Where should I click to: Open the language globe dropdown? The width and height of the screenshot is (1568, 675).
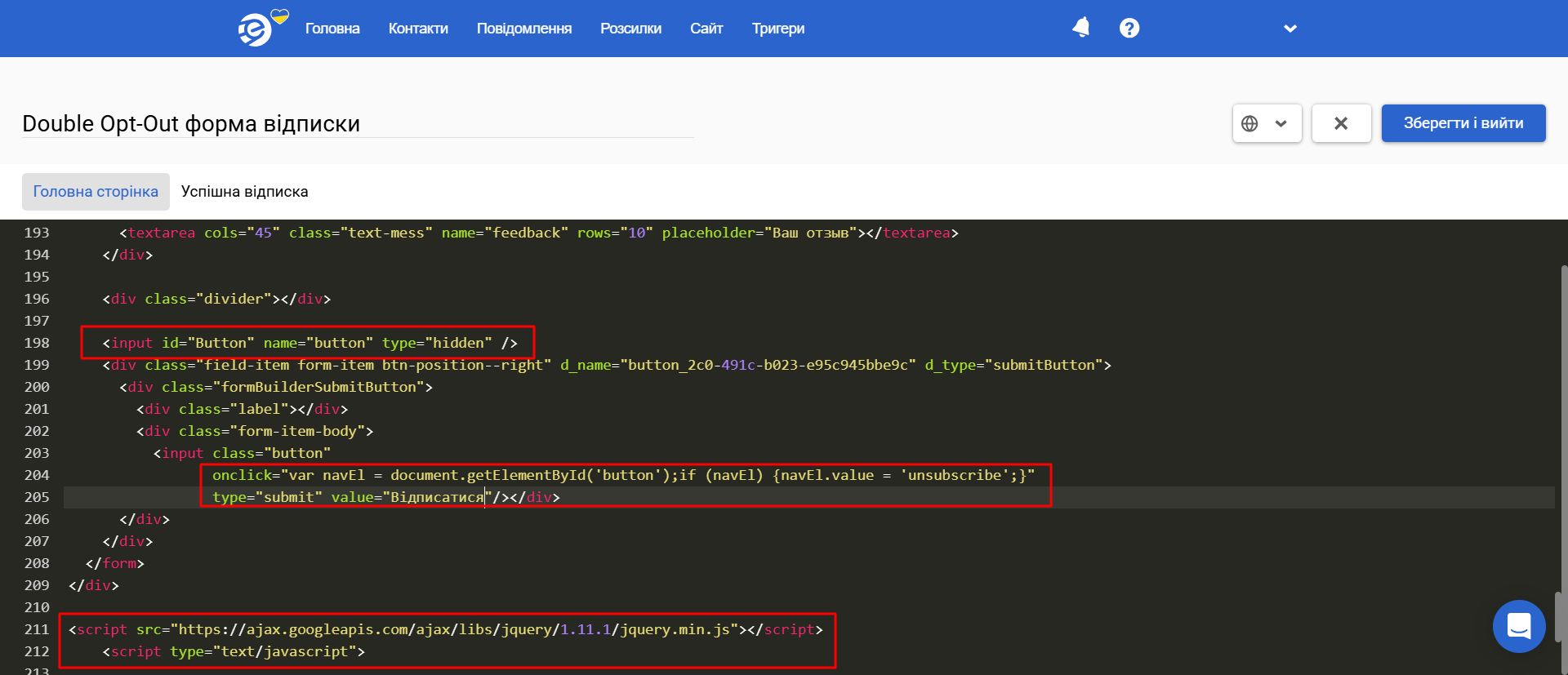1267,123
